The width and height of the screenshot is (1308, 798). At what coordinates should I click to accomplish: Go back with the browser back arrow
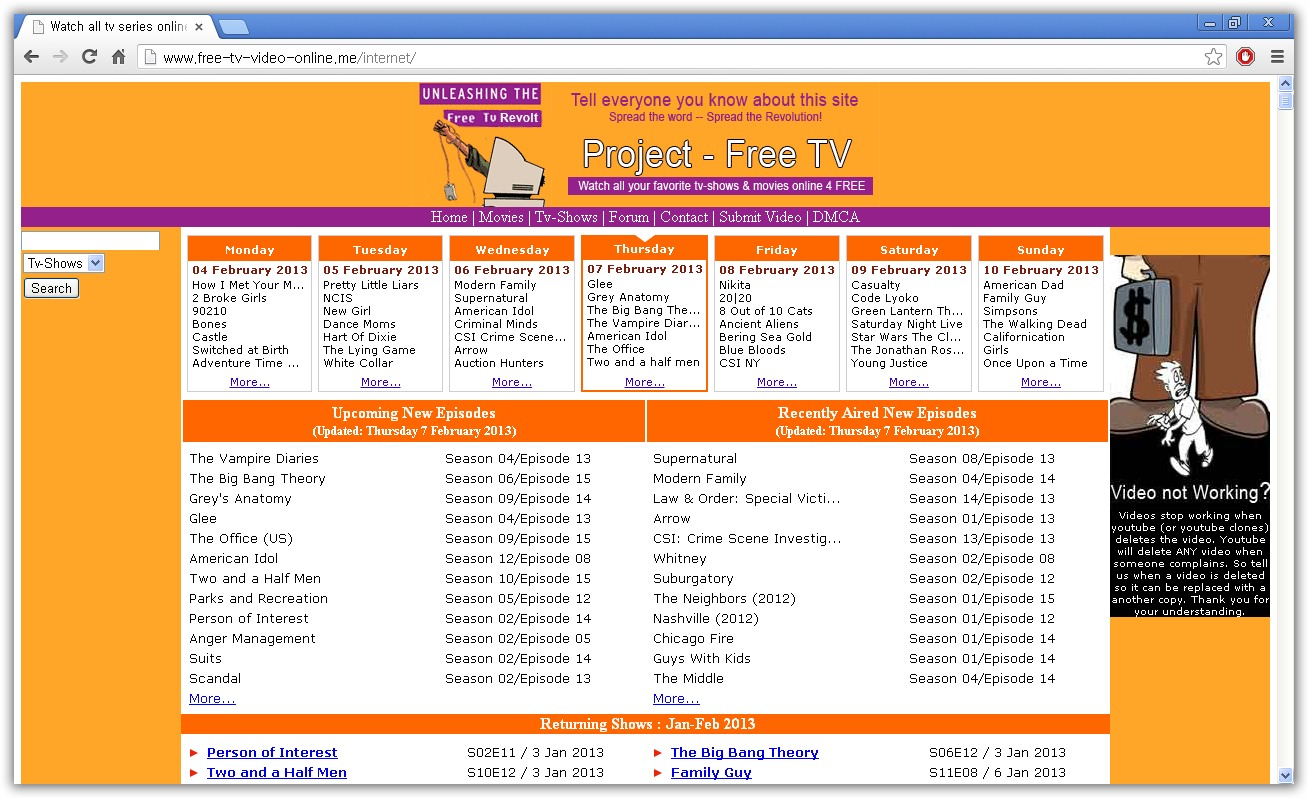[31, 57]
